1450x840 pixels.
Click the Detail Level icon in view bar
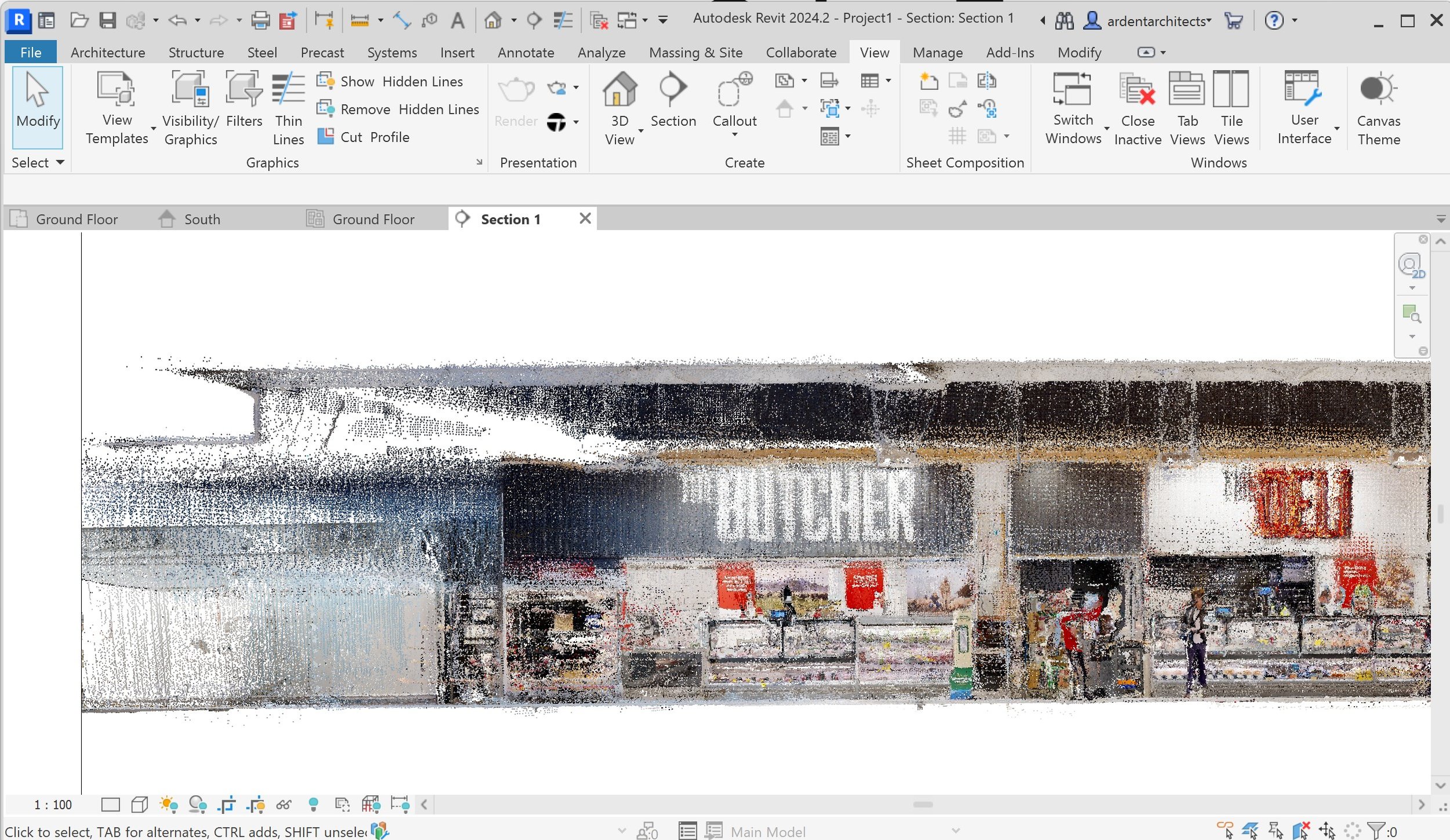[x=110, y=805]
